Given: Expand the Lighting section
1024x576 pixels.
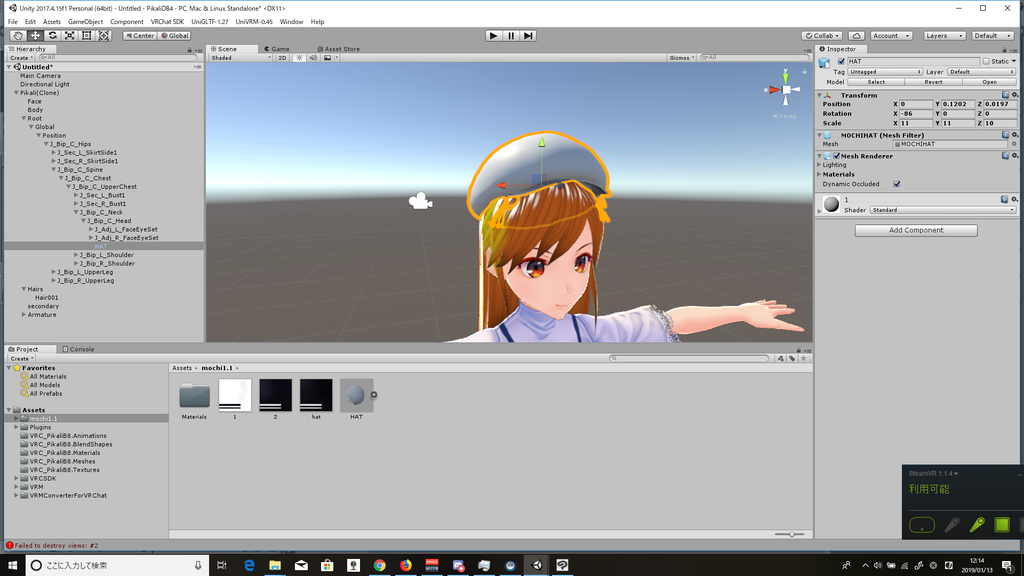Looking at the screenshot, I should (820, 165).
